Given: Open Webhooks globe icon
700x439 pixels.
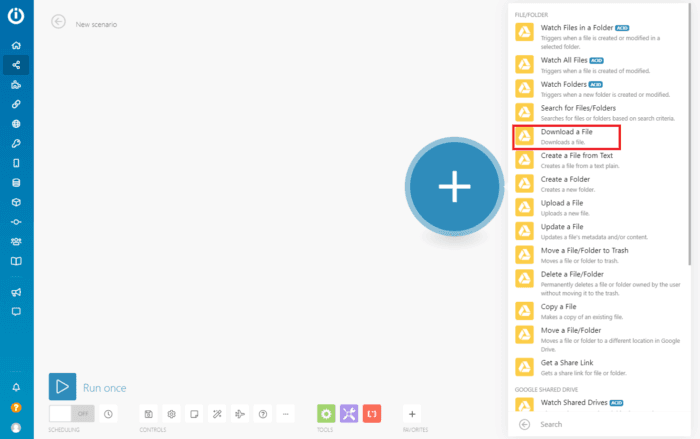Looking at the screenshot, I should [16, 124].
